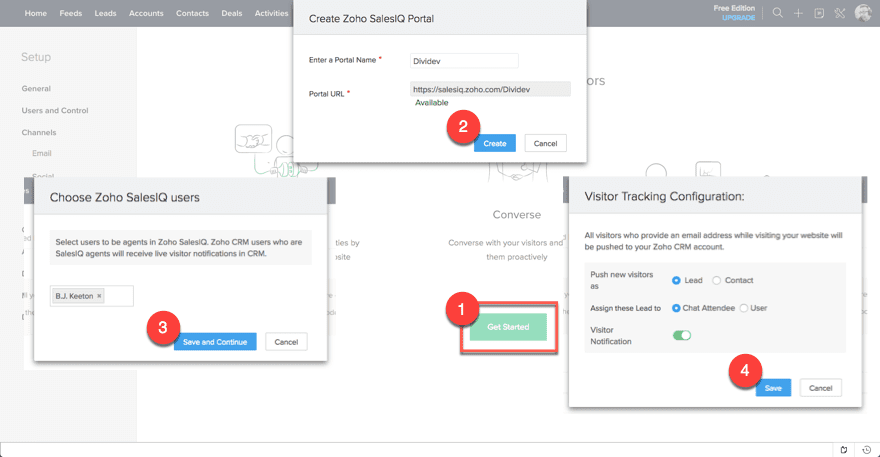Choose Chat Attendee for lead assignment
Viewport: 880px width, 457px height.
click(677, 308)
